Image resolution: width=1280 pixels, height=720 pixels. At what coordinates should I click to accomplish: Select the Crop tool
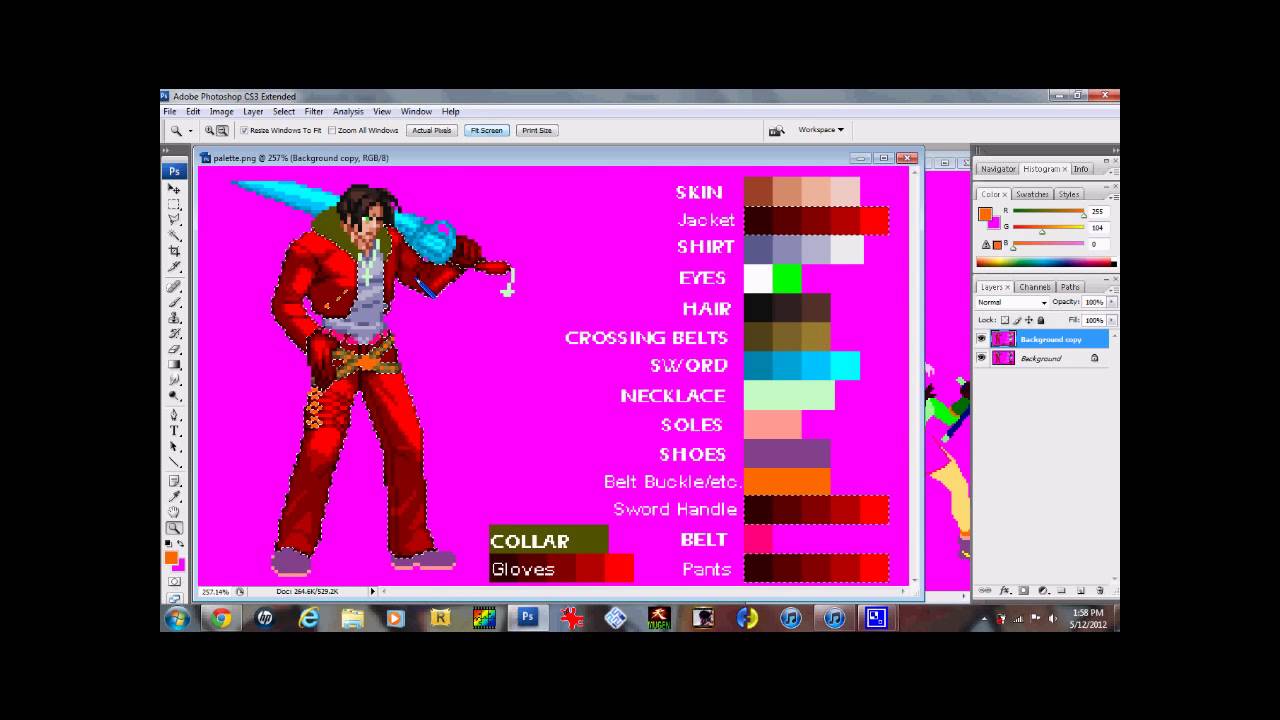click(x=174, y=251)
